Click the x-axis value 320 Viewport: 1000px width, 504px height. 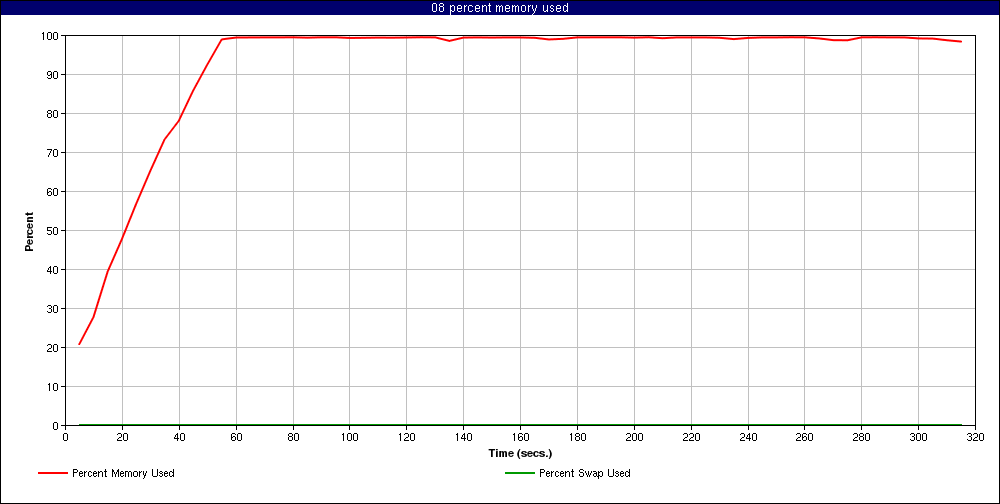tap(975, 437)
